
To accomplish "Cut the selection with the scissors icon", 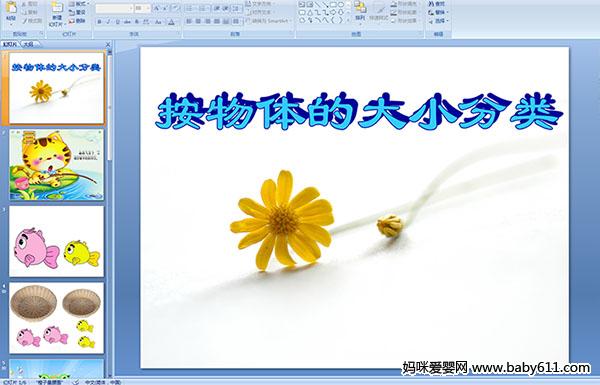I will pos(30,4).
